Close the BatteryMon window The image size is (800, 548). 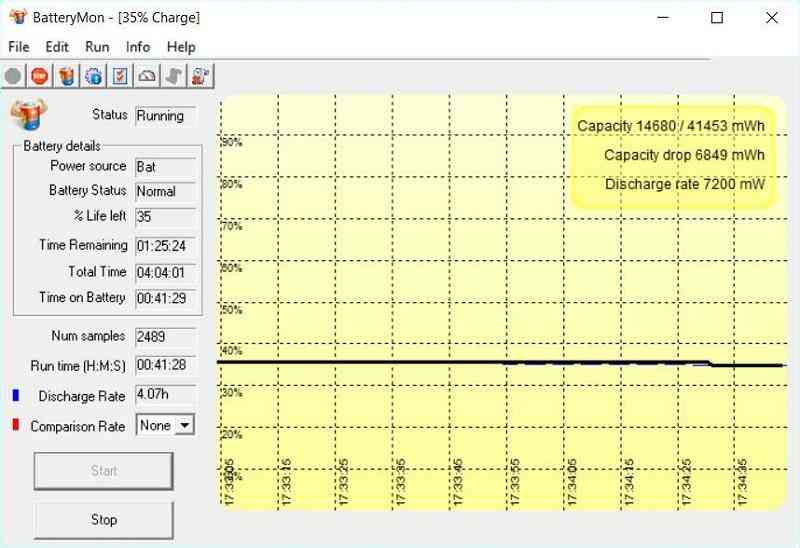(x=771, y=18)
